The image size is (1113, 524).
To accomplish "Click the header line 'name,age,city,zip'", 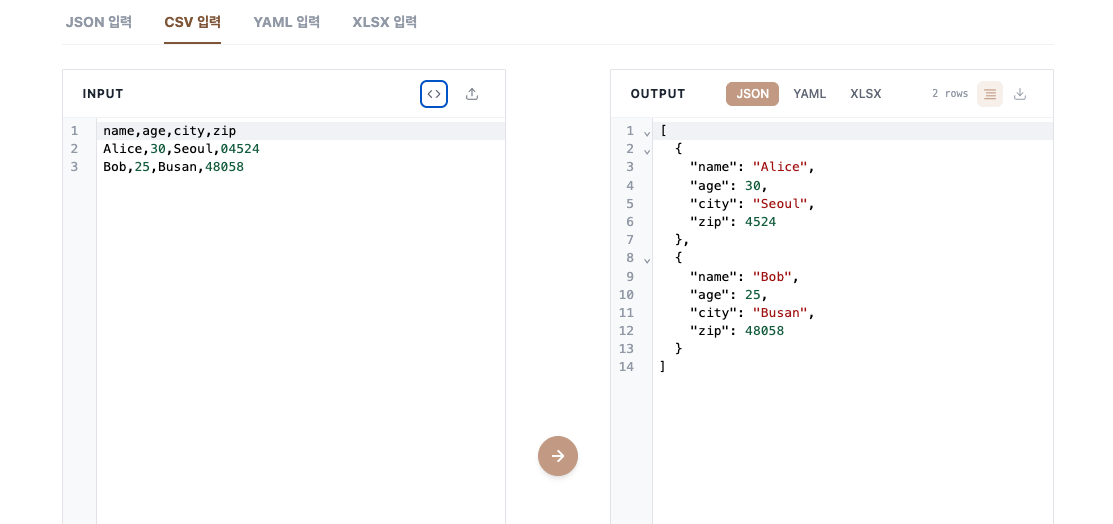I will point(170,131).
